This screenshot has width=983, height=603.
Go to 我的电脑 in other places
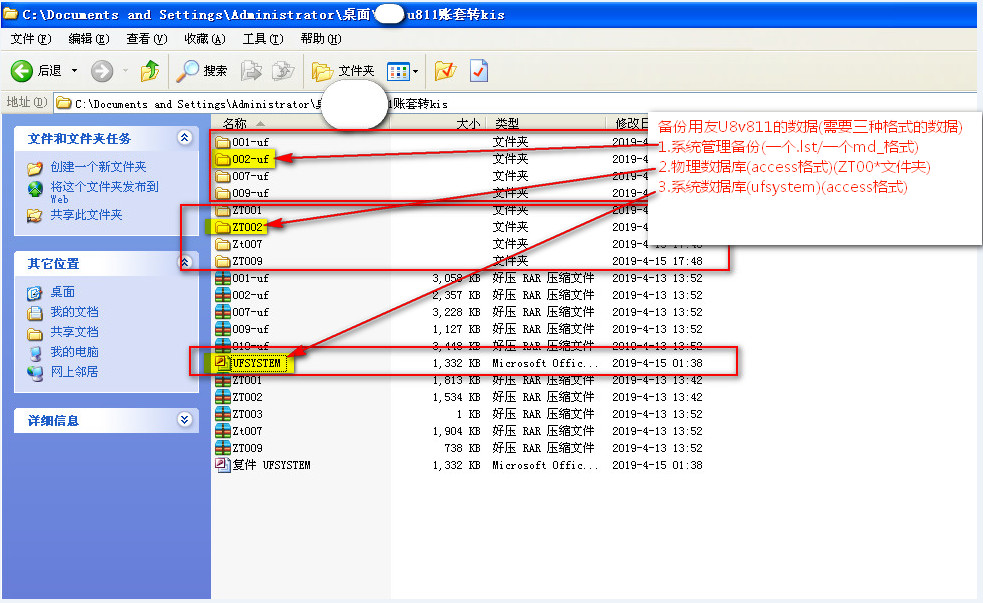point(74,352)
